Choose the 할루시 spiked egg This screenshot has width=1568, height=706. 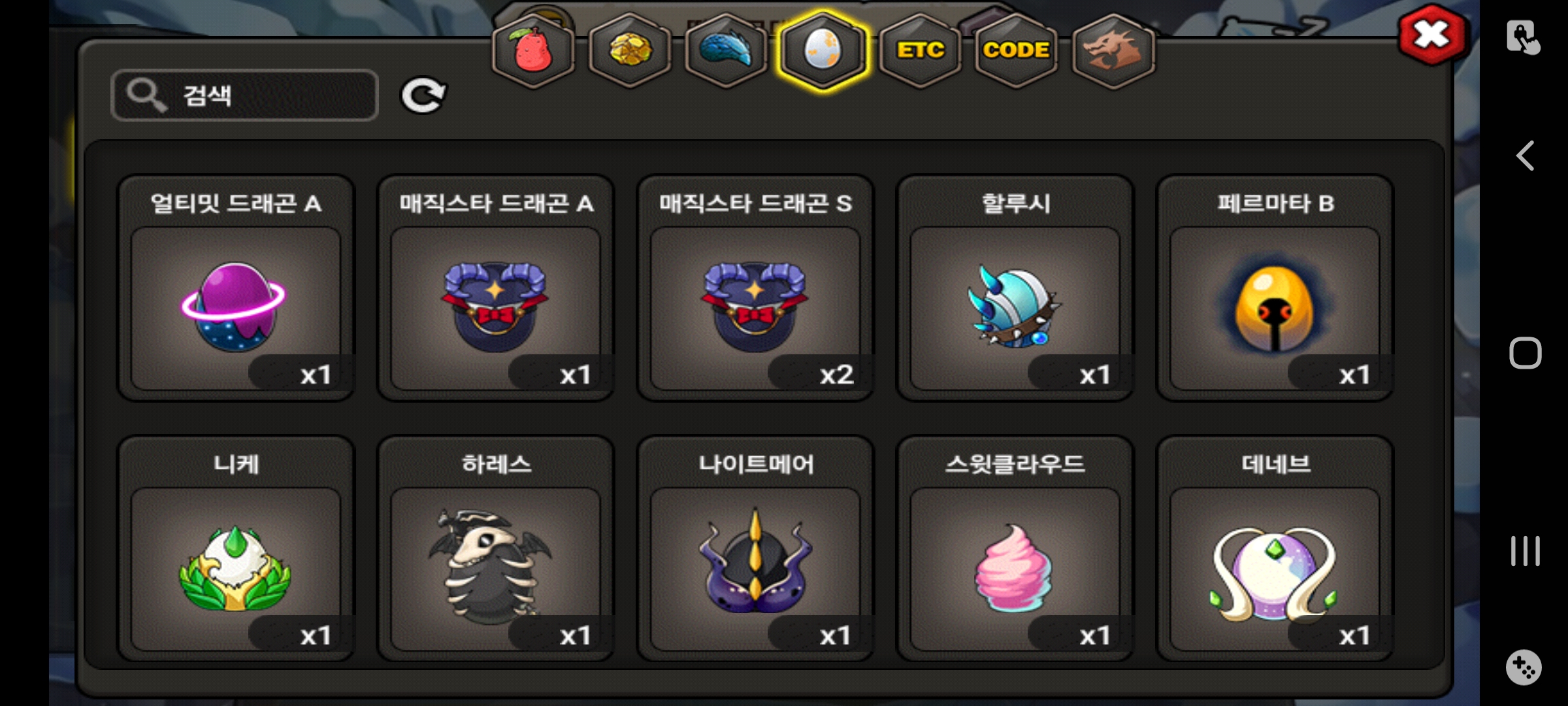pyautogui.click(x=1015, y=288)
